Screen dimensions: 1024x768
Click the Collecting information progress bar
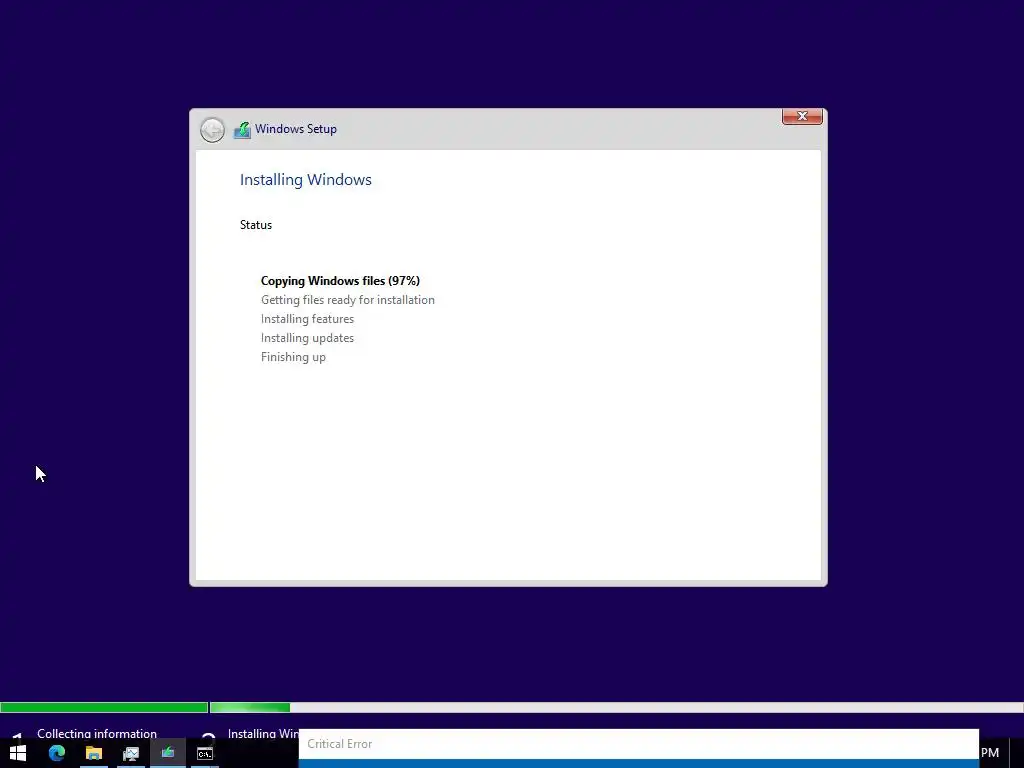(104, 707)
